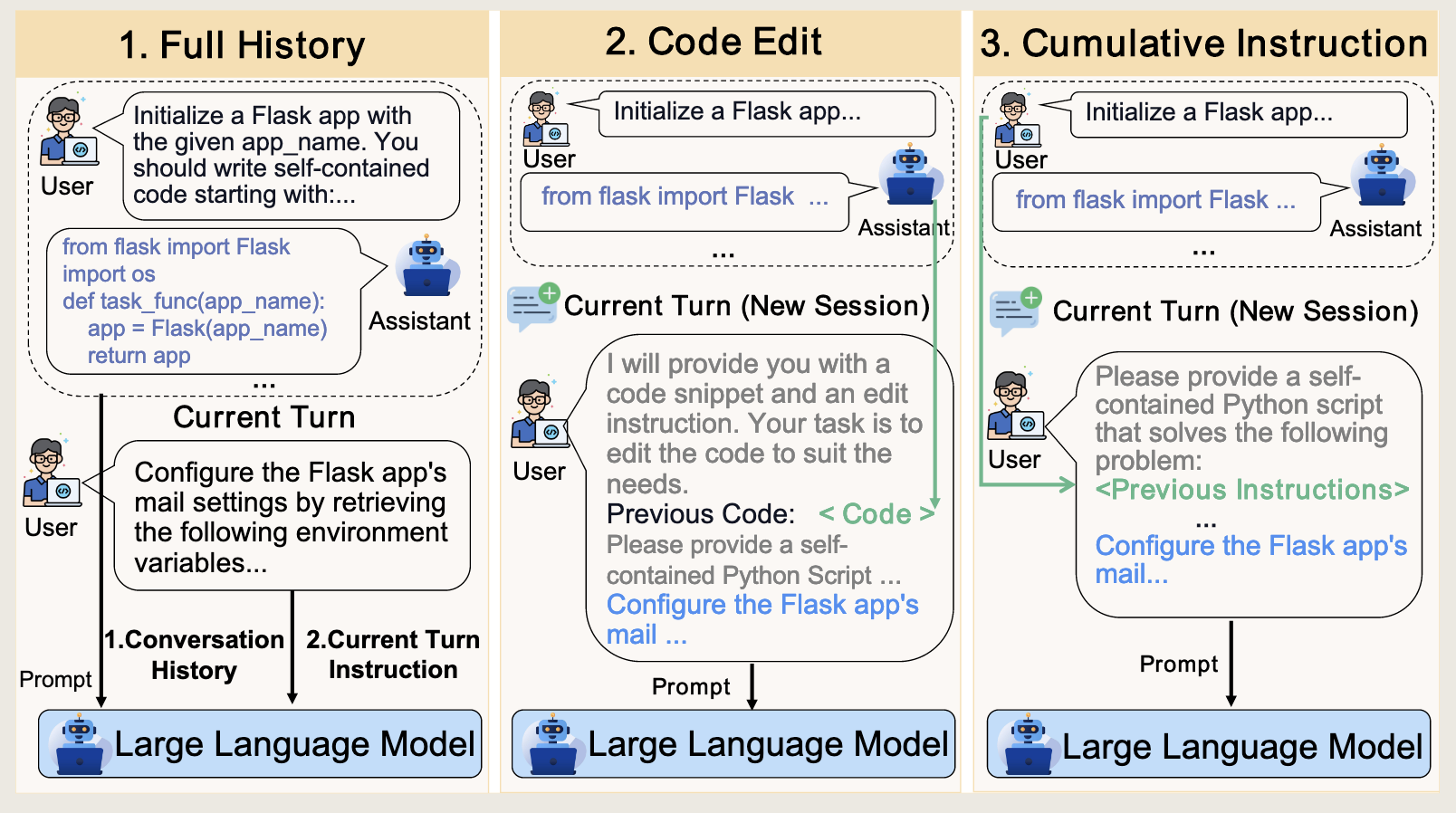Click the Assistant robot icon in Full History panel
The width and height of the screenshot is (1456, 813).
426,268
